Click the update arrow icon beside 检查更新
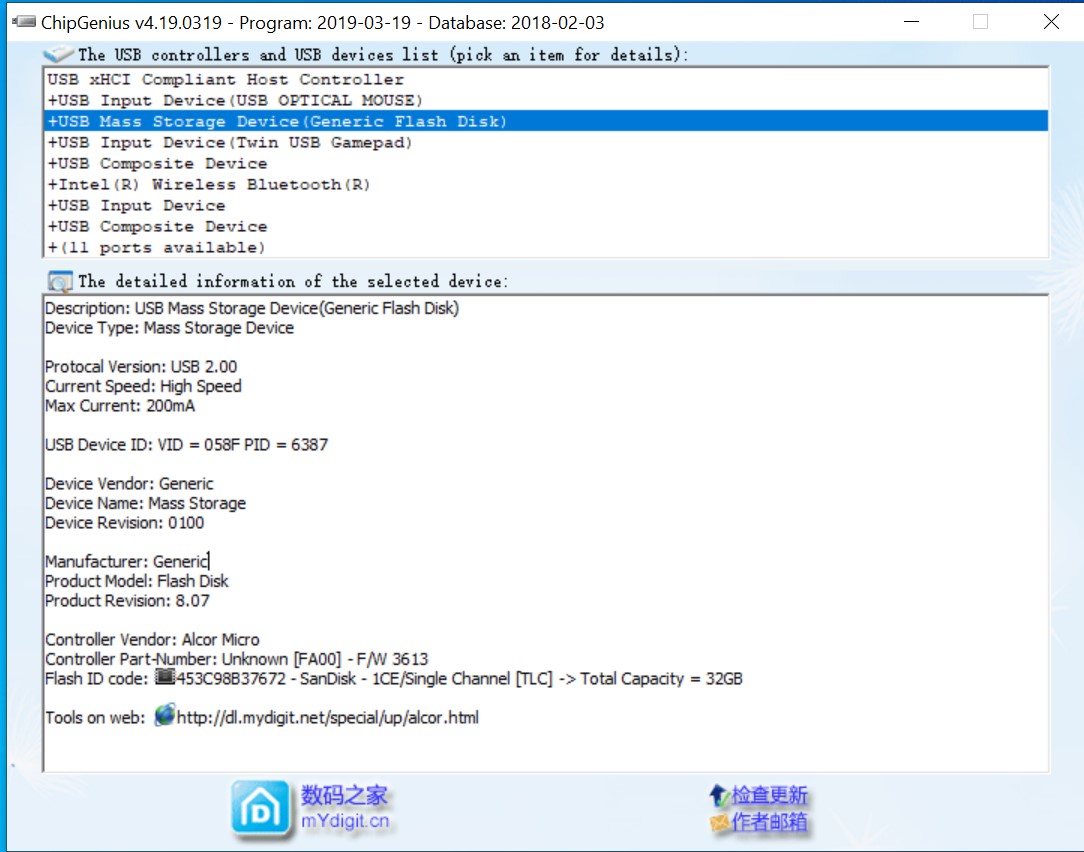 [x=720, y=795]
